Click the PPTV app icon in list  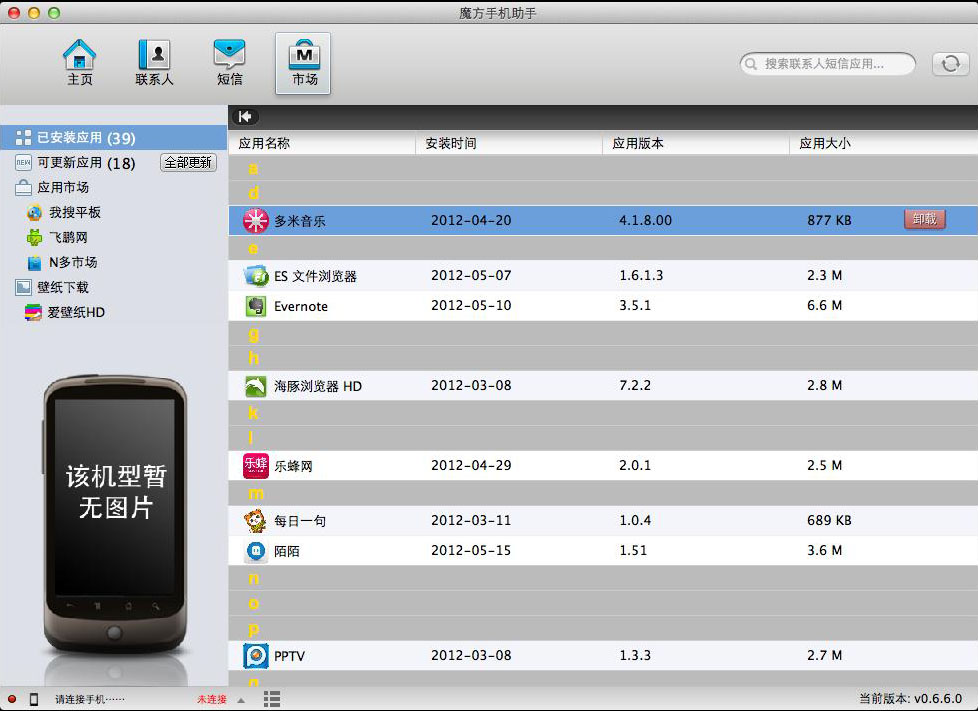[256, 656]
